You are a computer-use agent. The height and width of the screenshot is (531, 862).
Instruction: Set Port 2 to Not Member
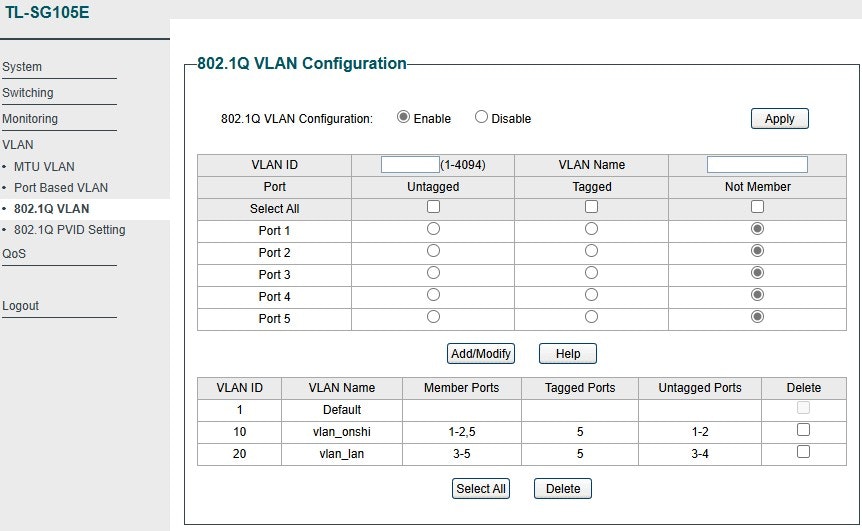pyautogui.click(x=758, y=251)
